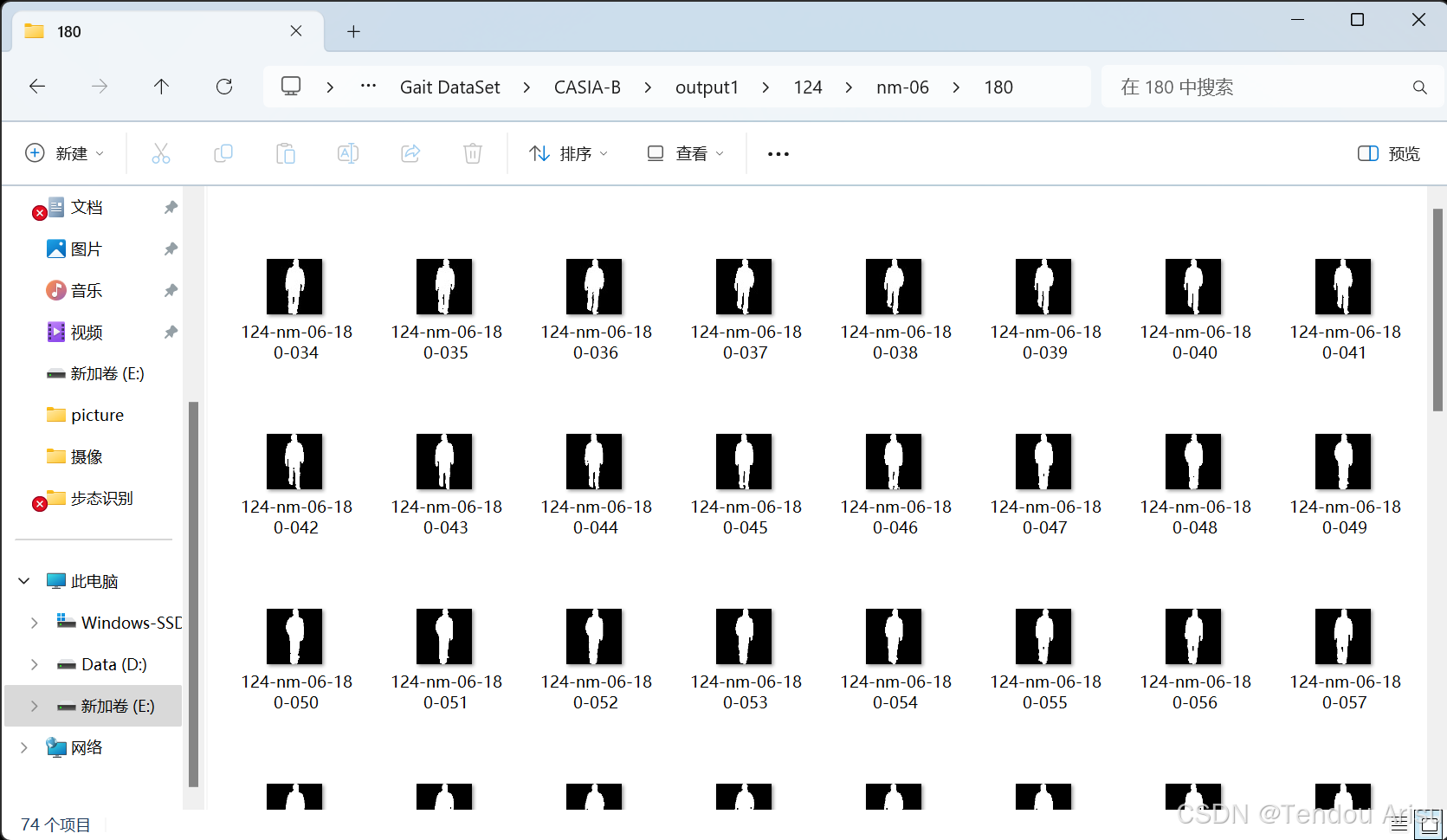Go back to previous folder
This screenshot has height=840, width=1447.
tap(37, 87)
